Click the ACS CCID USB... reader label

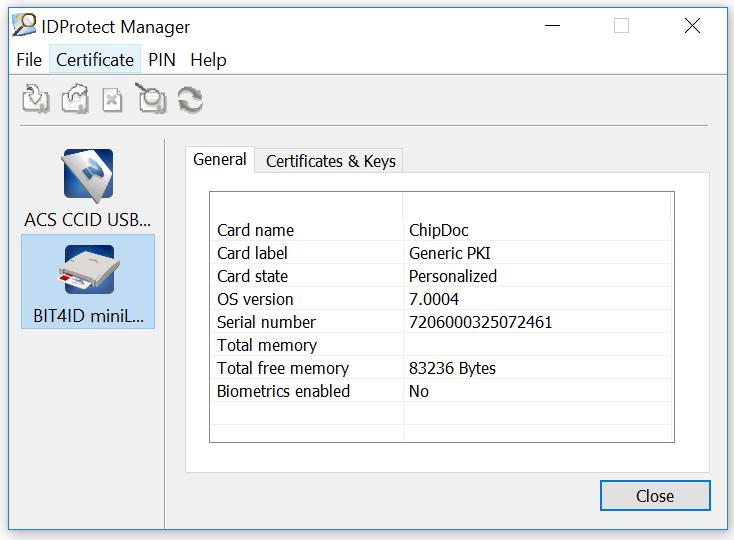click(88, 219)
